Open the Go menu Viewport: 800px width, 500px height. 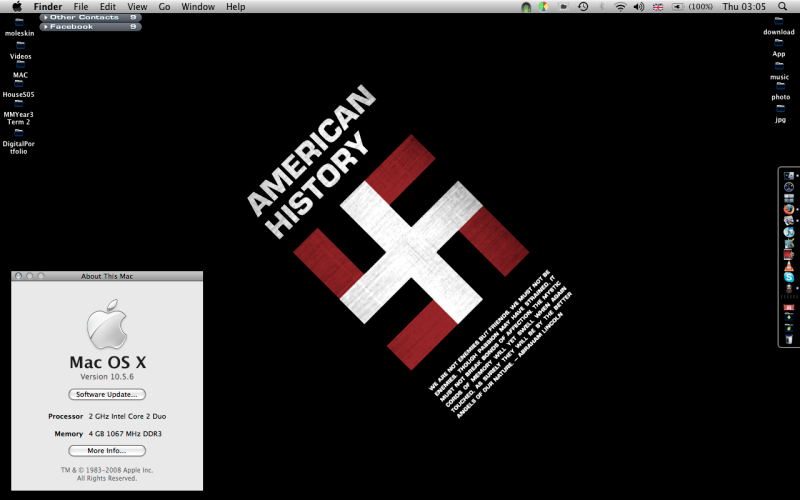click(x=164, y=7)
